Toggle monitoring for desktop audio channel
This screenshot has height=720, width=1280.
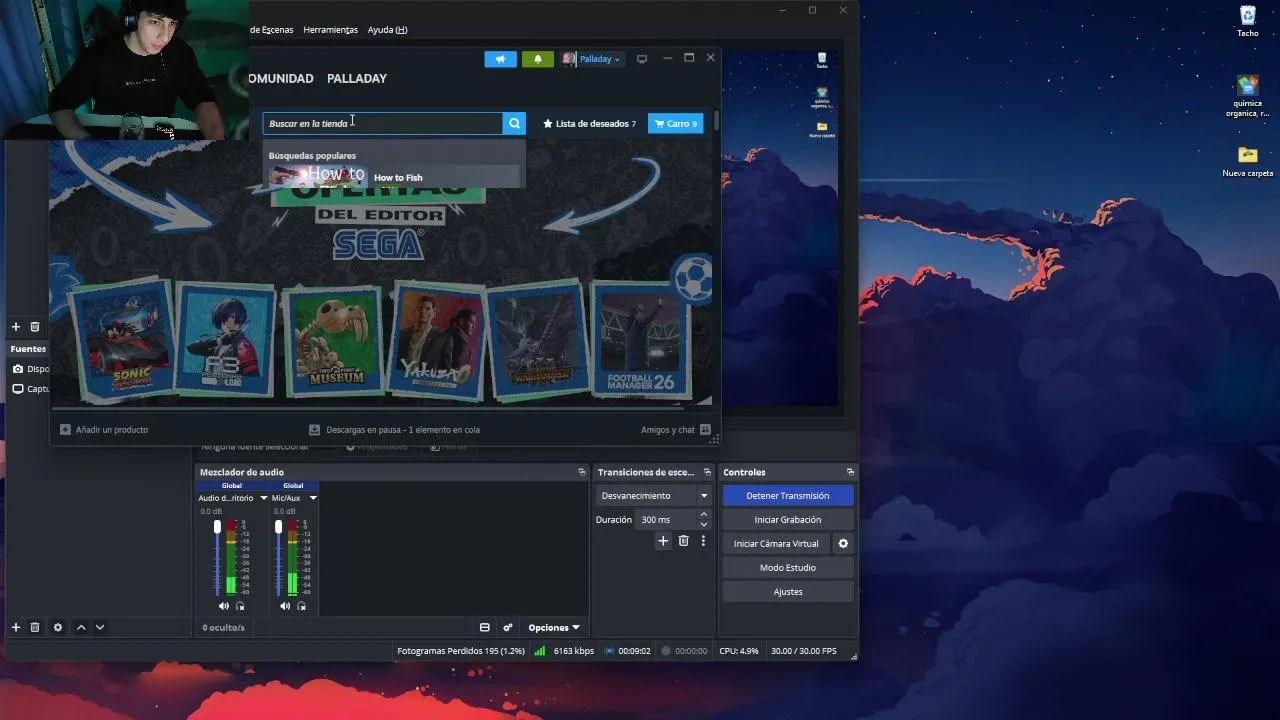coord(240,606)
